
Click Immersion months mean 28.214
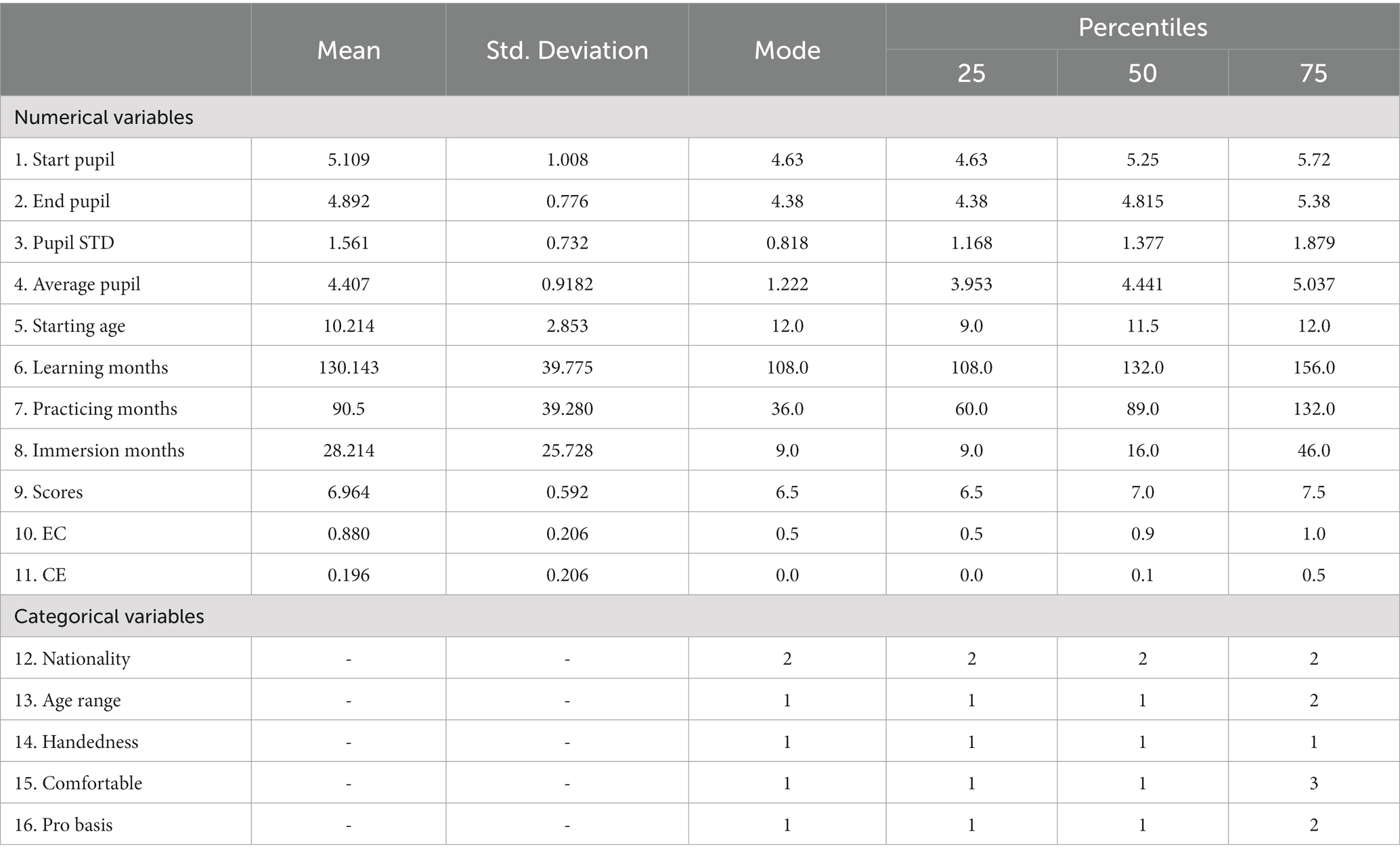[x=349, y=451]
